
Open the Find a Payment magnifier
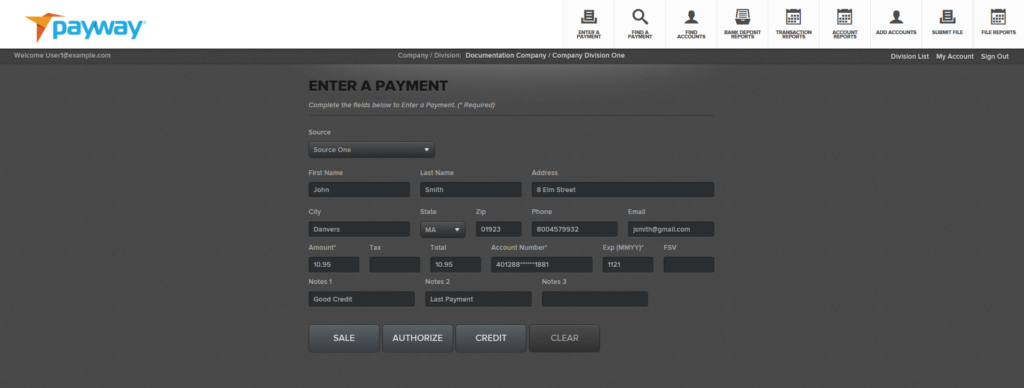[x=640, y=24]
